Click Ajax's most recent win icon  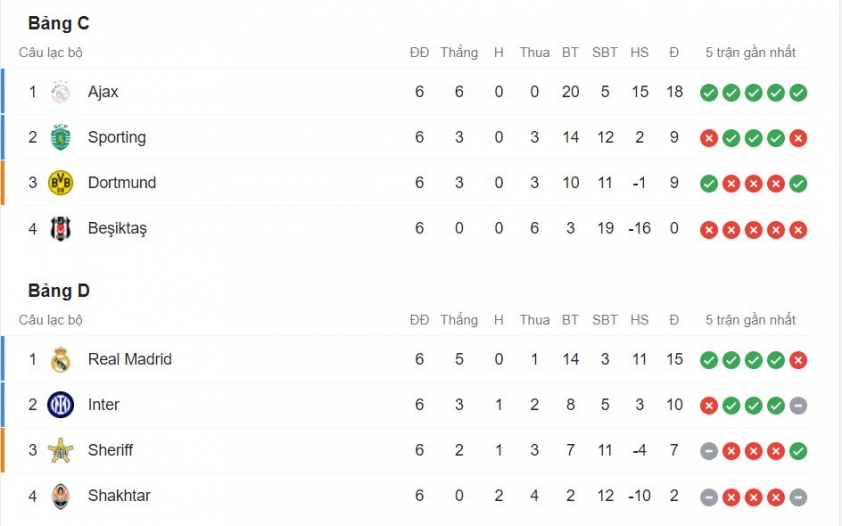point(798,93)
